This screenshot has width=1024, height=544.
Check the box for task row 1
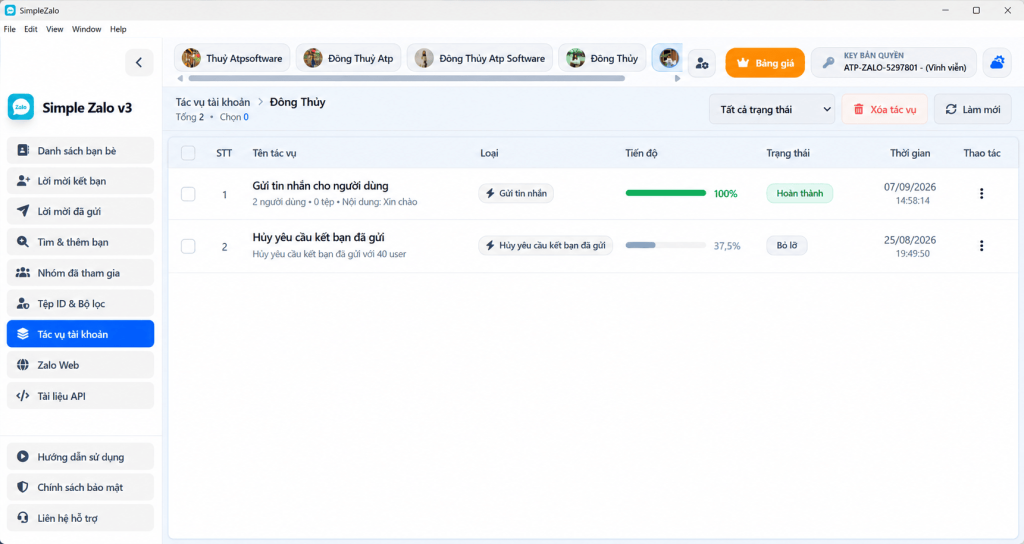point(188,194)
